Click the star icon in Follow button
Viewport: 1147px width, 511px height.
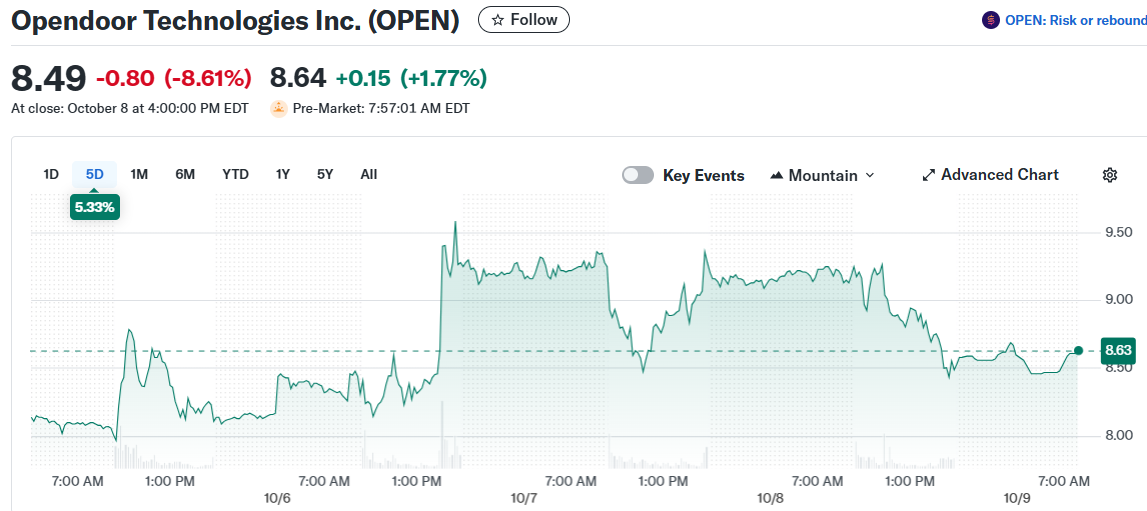[497, 20]
